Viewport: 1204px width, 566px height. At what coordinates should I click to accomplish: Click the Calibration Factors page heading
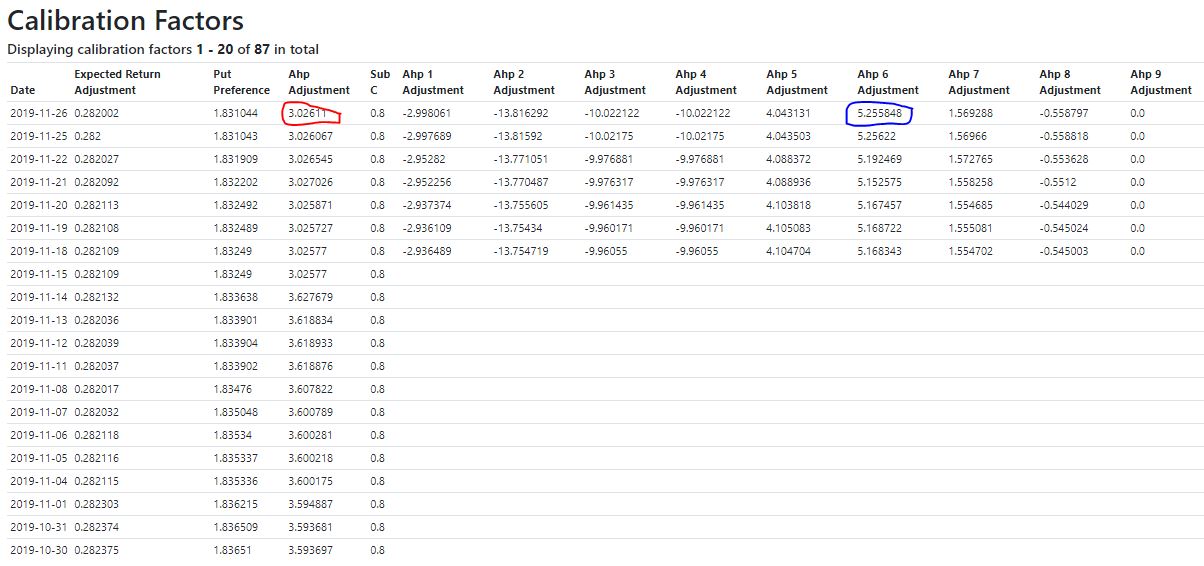click(x=125, y=20)
